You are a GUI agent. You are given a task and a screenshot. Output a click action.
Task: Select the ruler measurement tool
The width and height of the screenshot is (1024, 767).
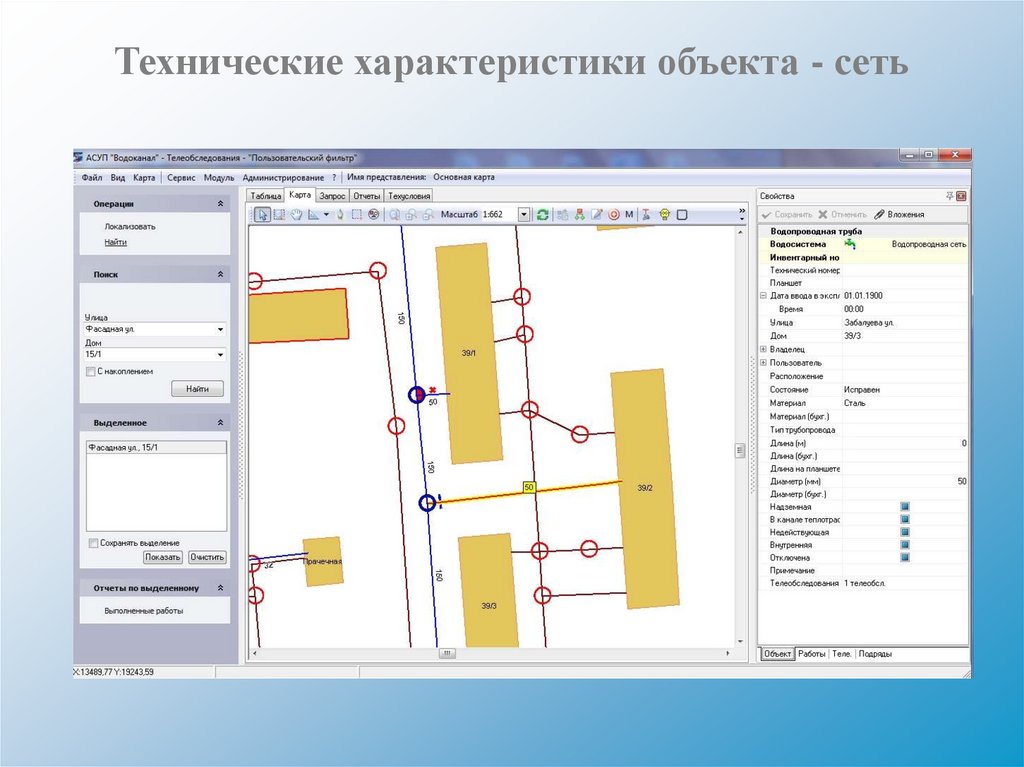point(313,215)
